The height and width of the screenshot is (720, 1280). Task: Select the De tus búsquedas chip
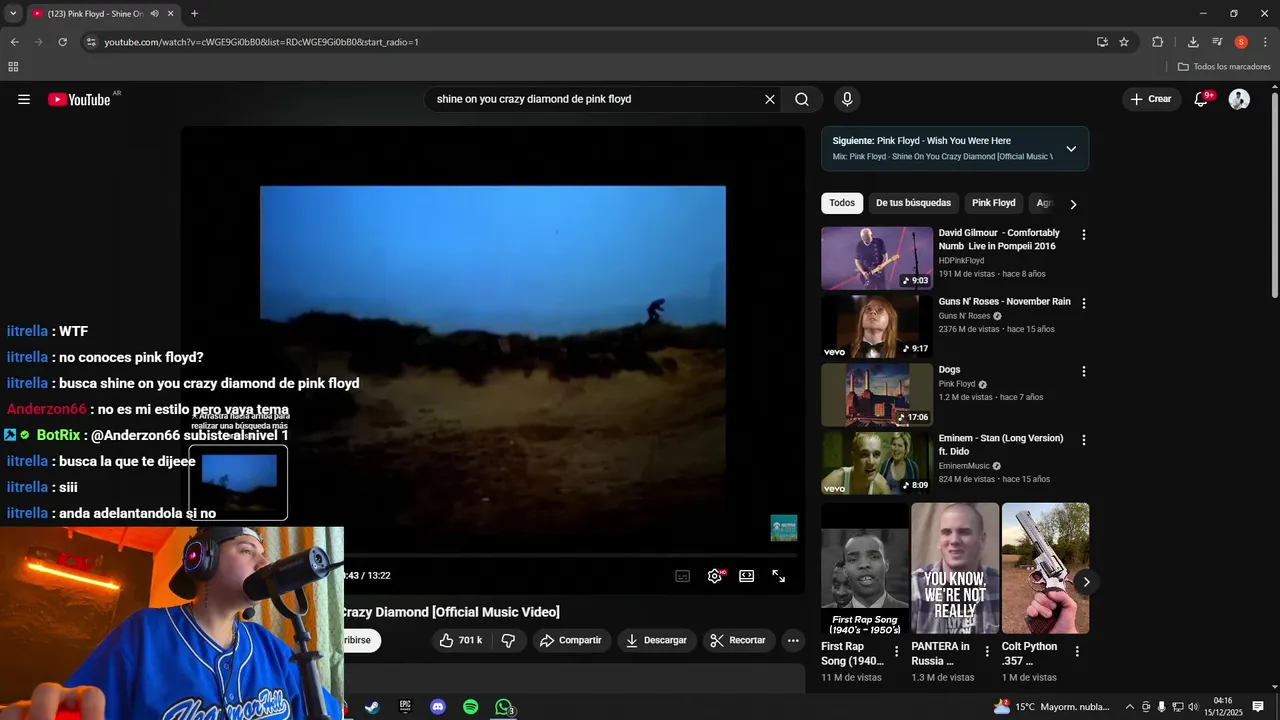click(913, 203)
